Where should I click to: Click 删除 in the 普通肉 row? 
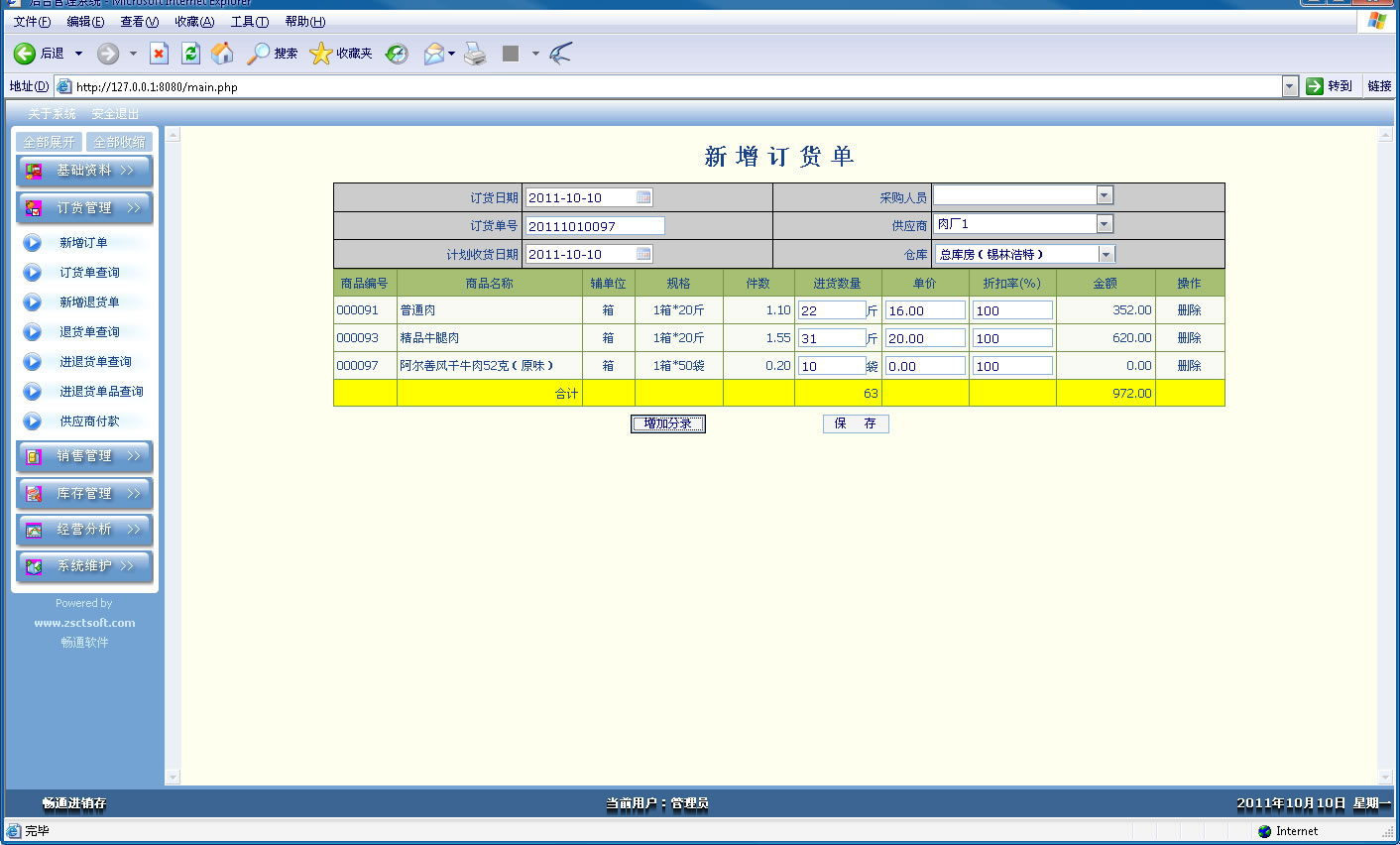tap(1190, 310)
